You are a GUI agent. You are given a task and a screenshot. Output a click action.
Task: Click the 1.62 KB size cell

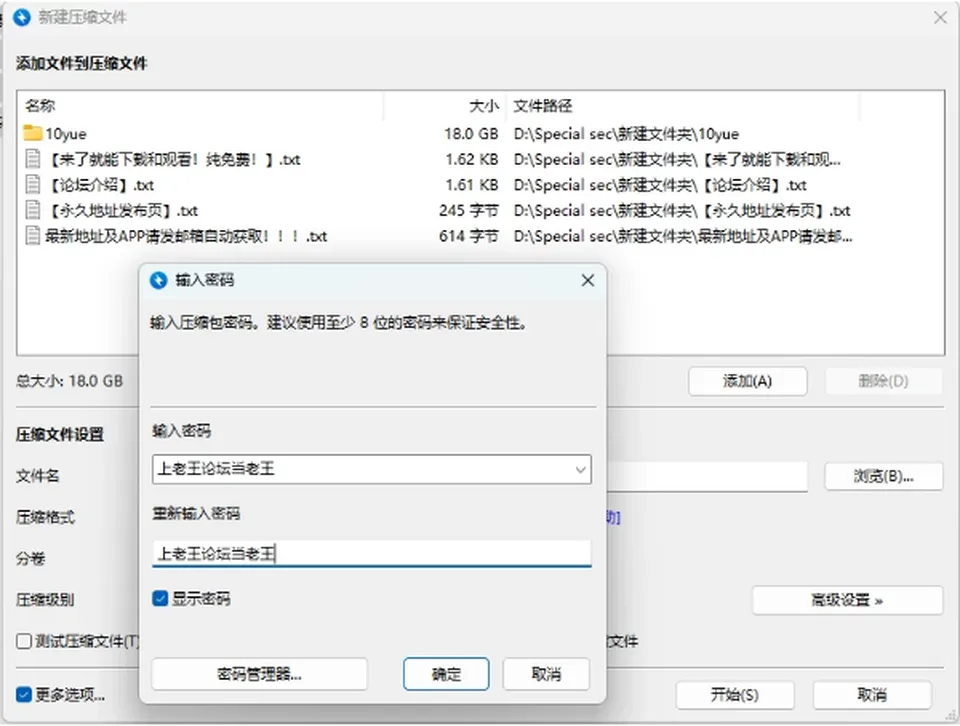click(471, 159)
